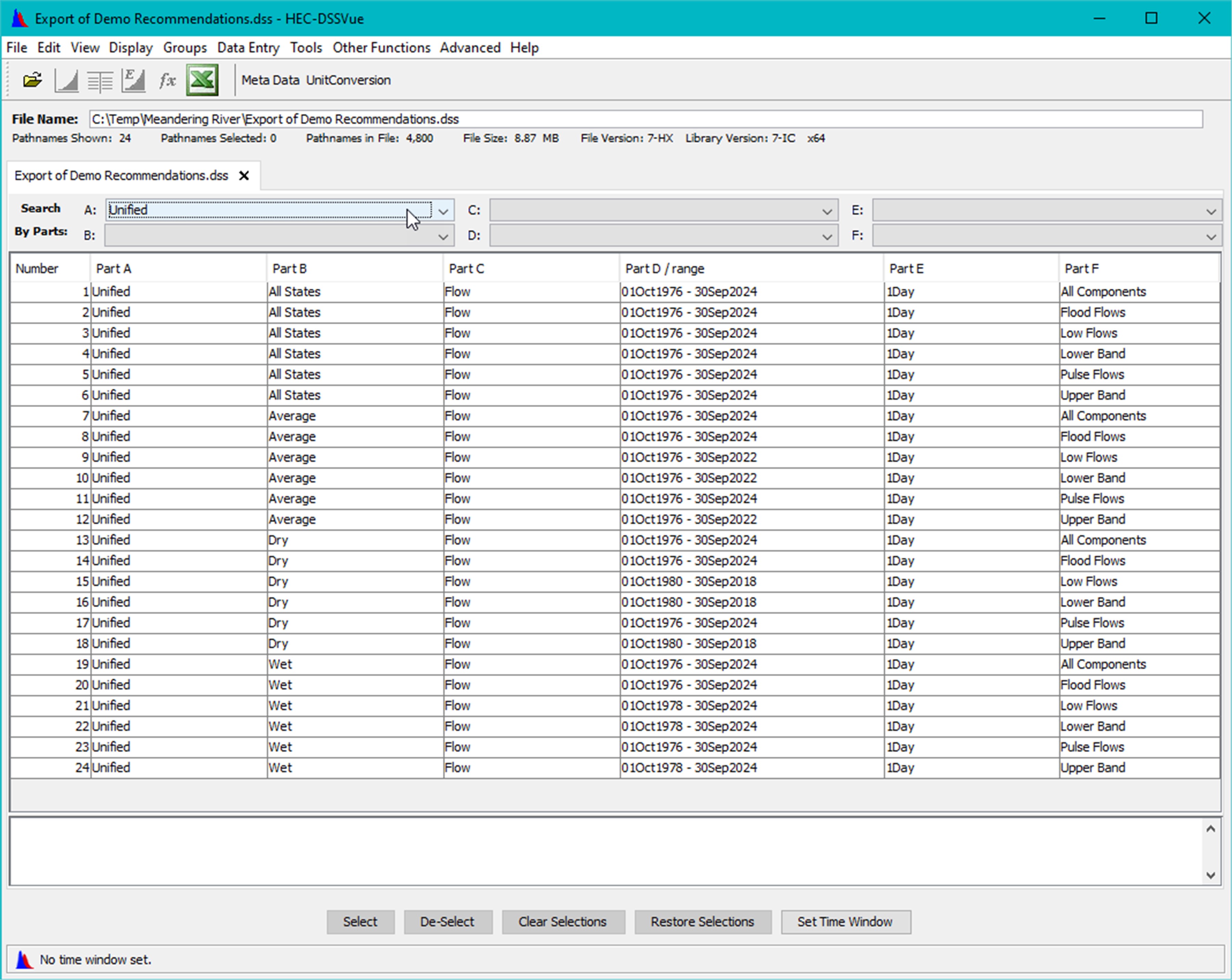Expand the Part D search dropdown
This screenshot has height=980, width=1232.
coord(827,236)
